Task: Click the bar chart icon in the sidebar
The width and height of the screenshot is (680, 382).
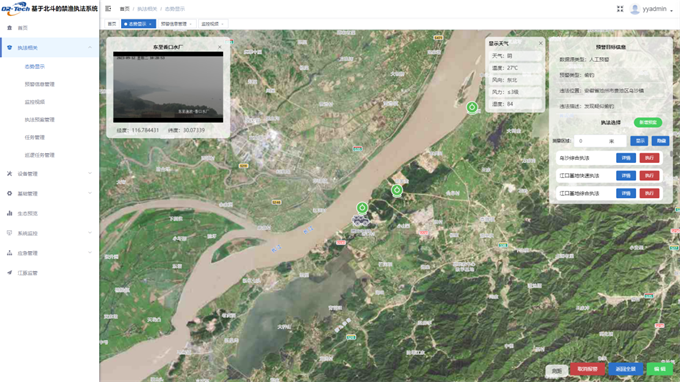Action: (10, 213)
